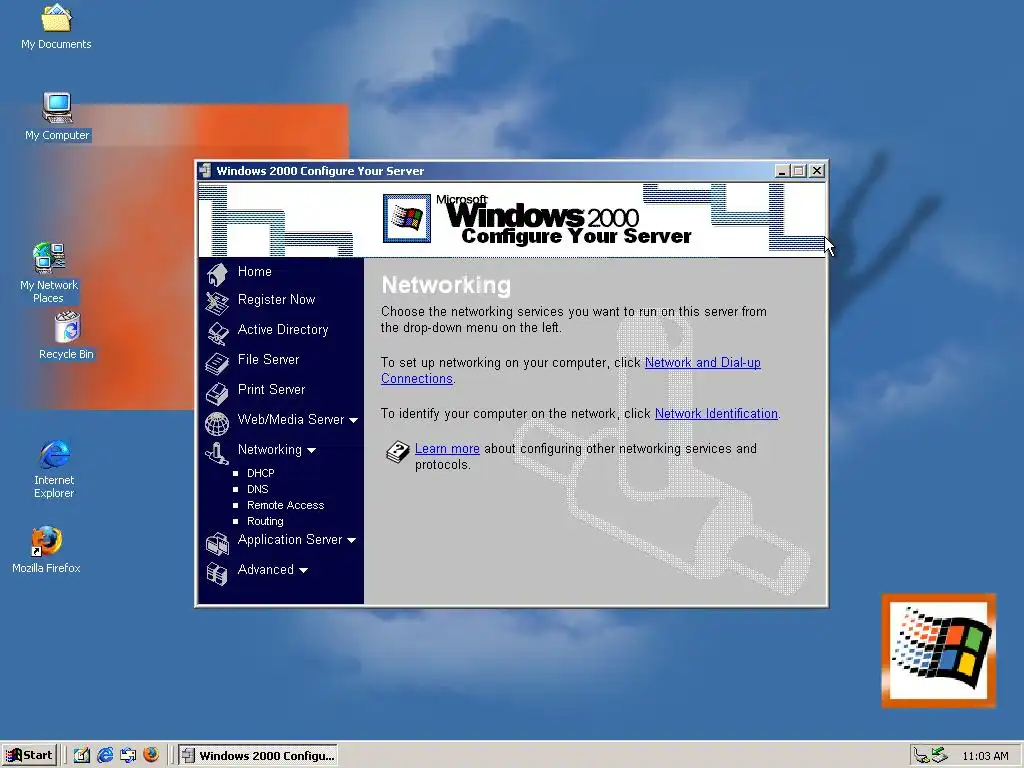Click the Networking heading text
The image size is (1024, 768).
[446, 285]
